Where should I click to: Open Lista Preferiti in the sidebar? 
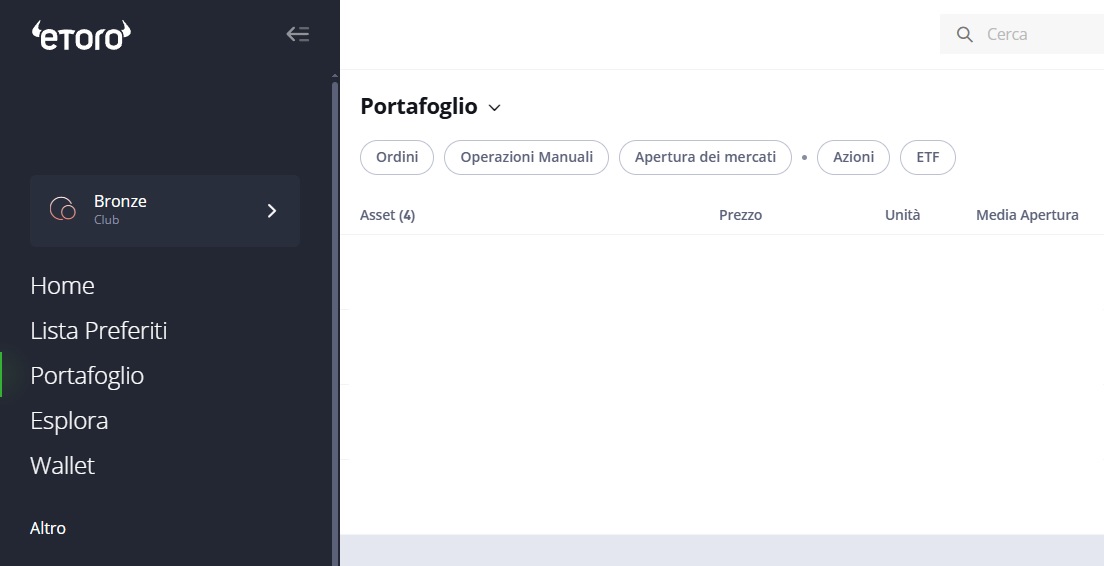(99, 330)
